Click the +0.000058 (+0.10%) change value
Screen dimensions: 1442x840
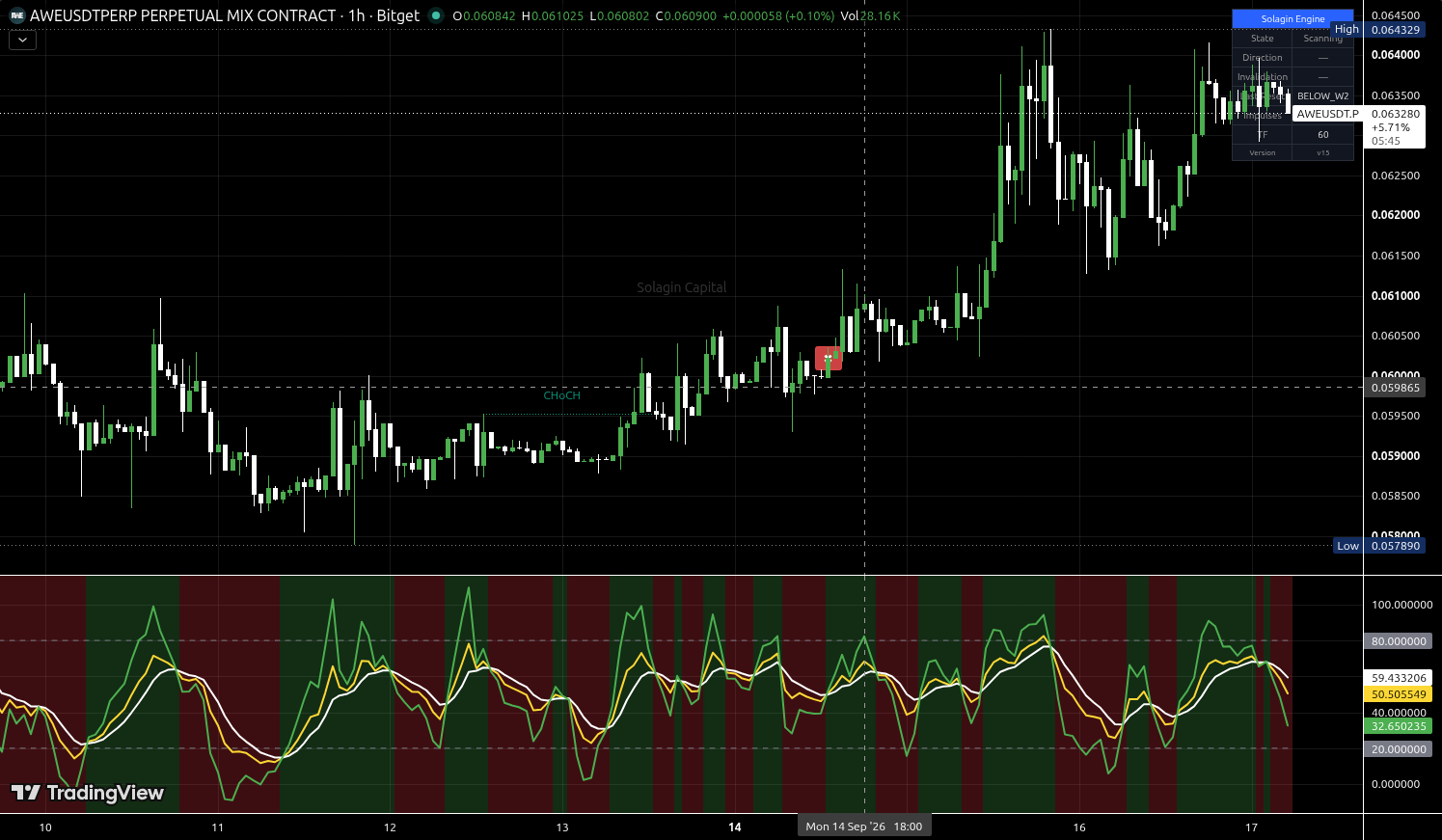[x=777, y=16]
